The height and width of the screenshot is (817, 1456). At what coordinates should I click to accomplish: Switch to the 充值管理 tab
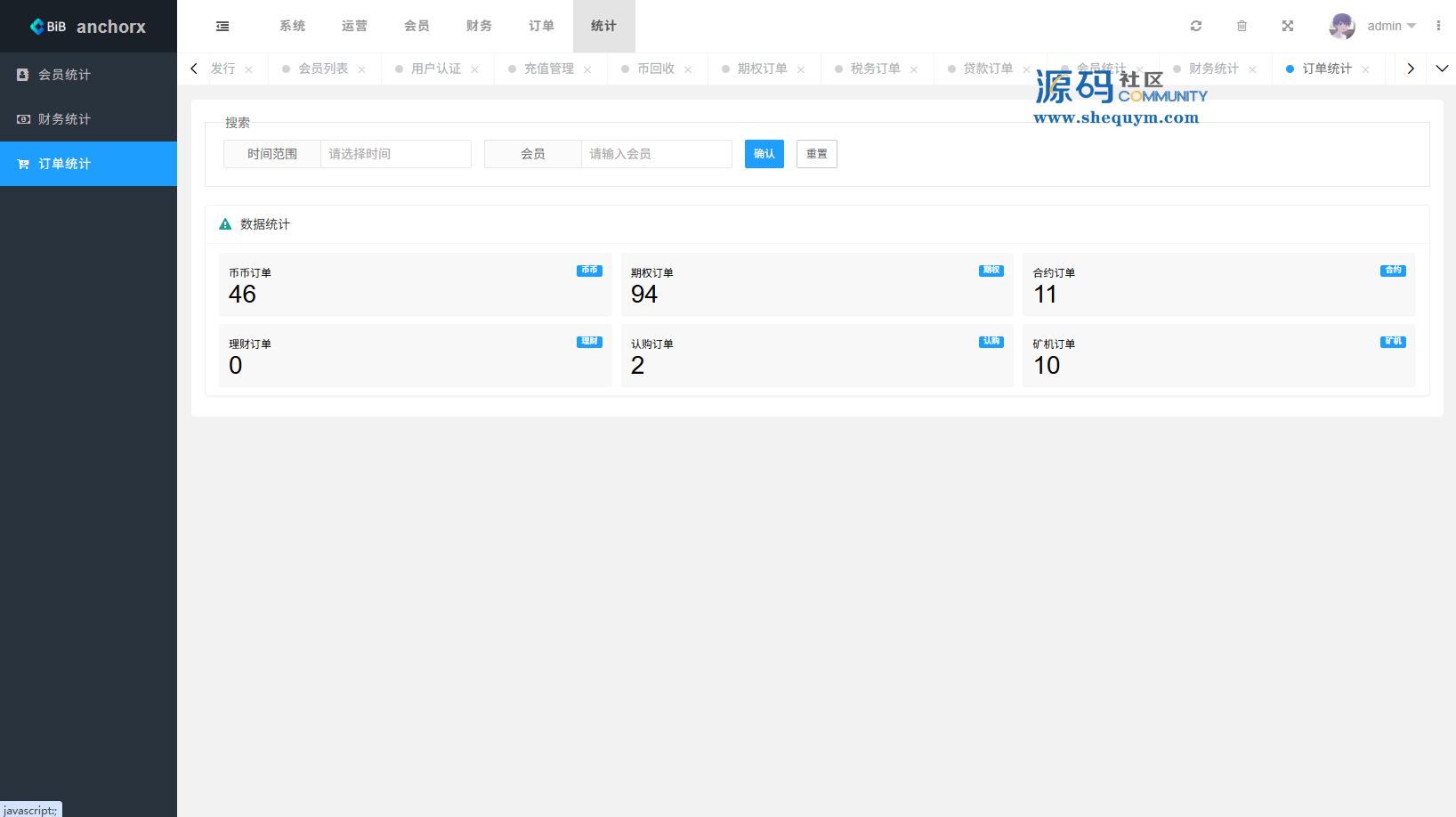pyautogui.click(x=548, y=69)
